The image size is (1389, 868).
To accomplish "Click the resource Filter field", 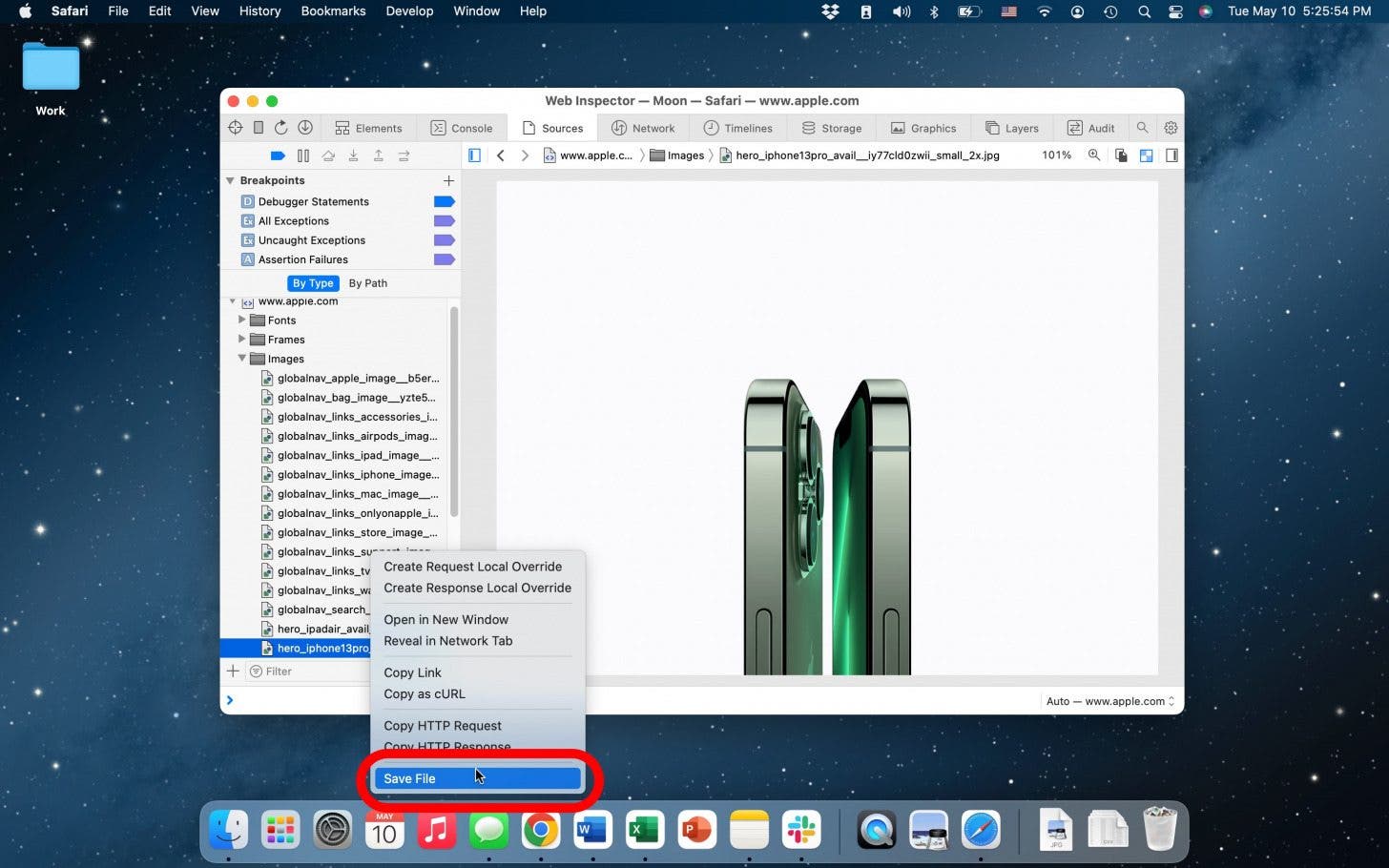I will pyautogui.click(x=309, y=672).
